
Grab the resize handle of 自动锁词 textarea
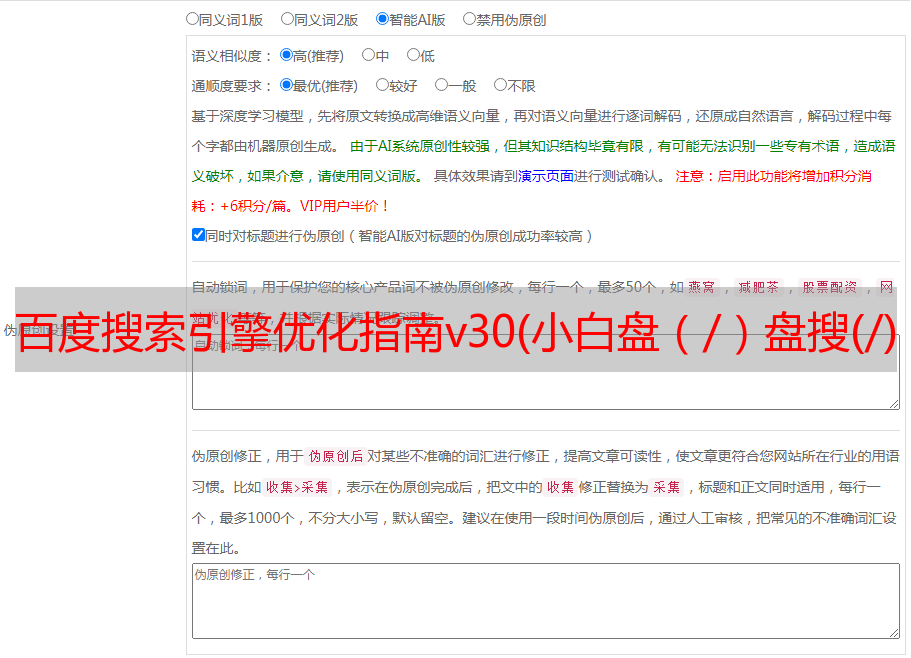pos(894,404)
